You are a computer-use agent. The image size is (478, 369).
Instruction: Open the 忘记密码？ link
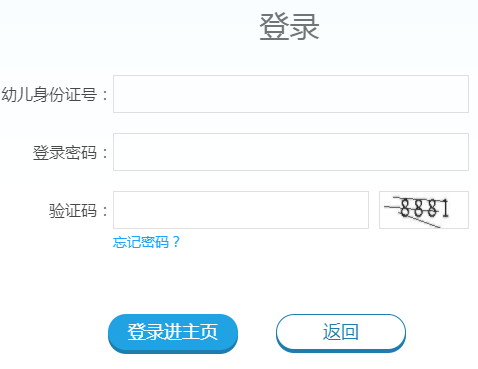tap(146, 242)
